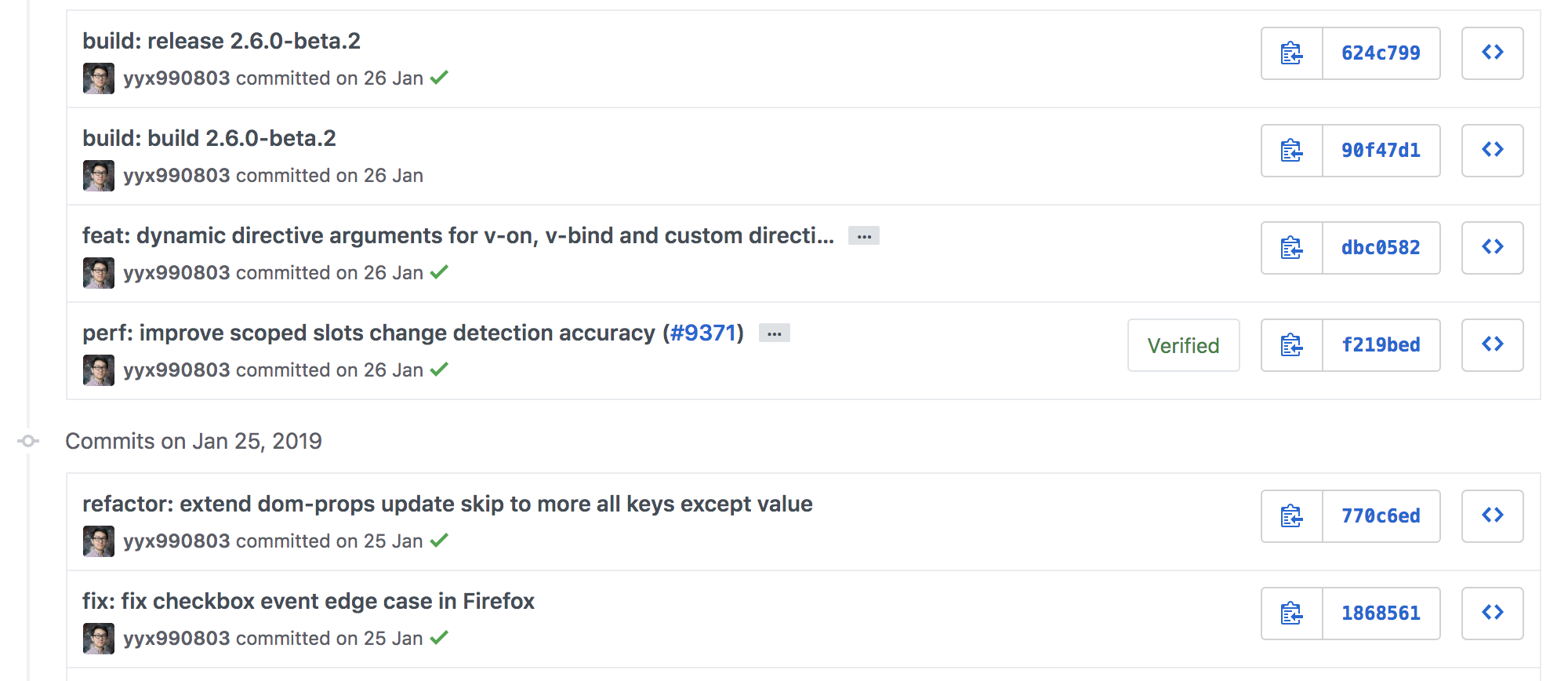1568x681 pixels.
Task: Copy the full SHA for commit dbc0582
Action: pyautogui.click(x=1291, y=248)
